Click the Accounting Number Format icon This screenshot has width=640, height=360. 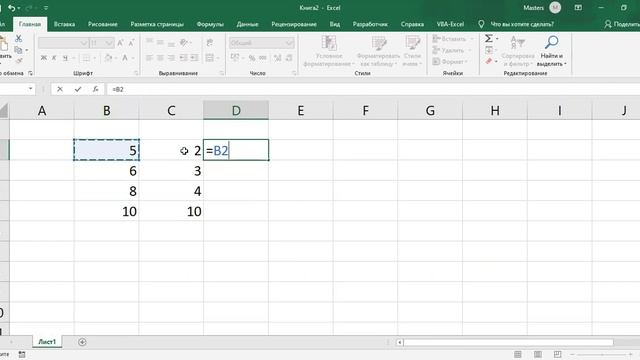235,58
